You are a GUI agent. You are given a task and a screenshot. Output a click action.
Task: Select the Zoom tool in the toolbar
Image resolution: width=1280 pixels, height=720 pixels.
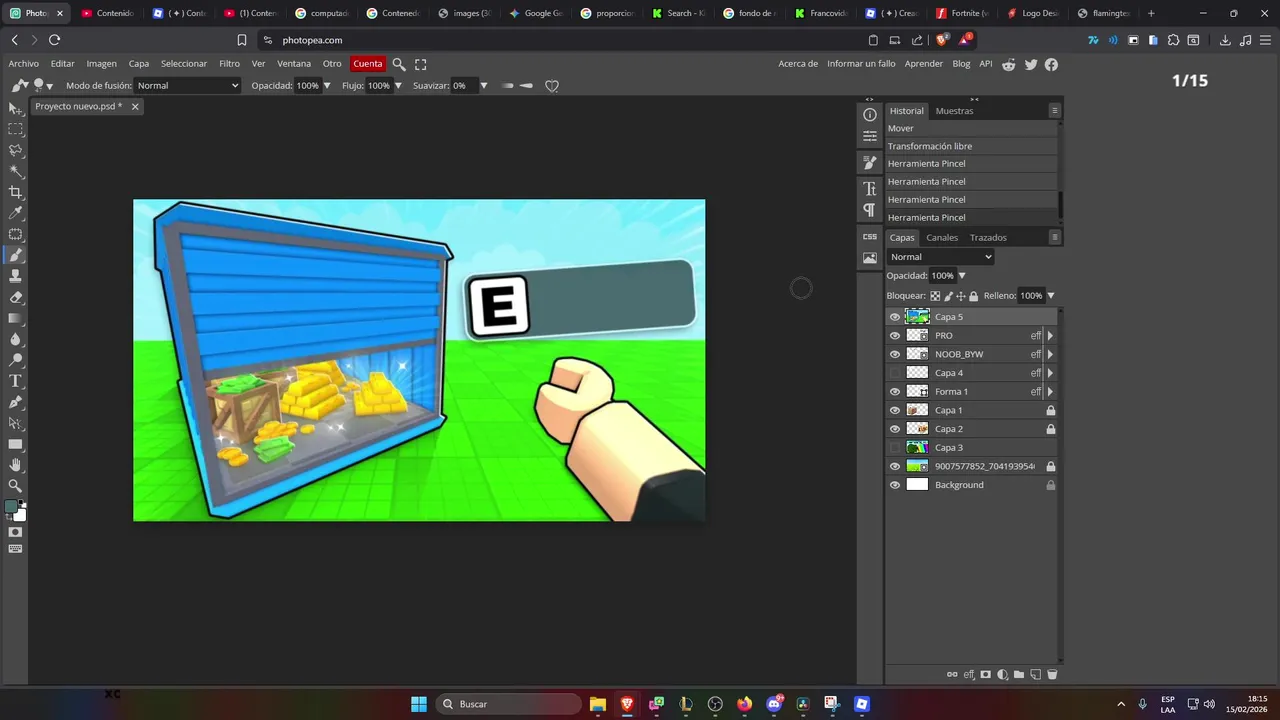15,486
